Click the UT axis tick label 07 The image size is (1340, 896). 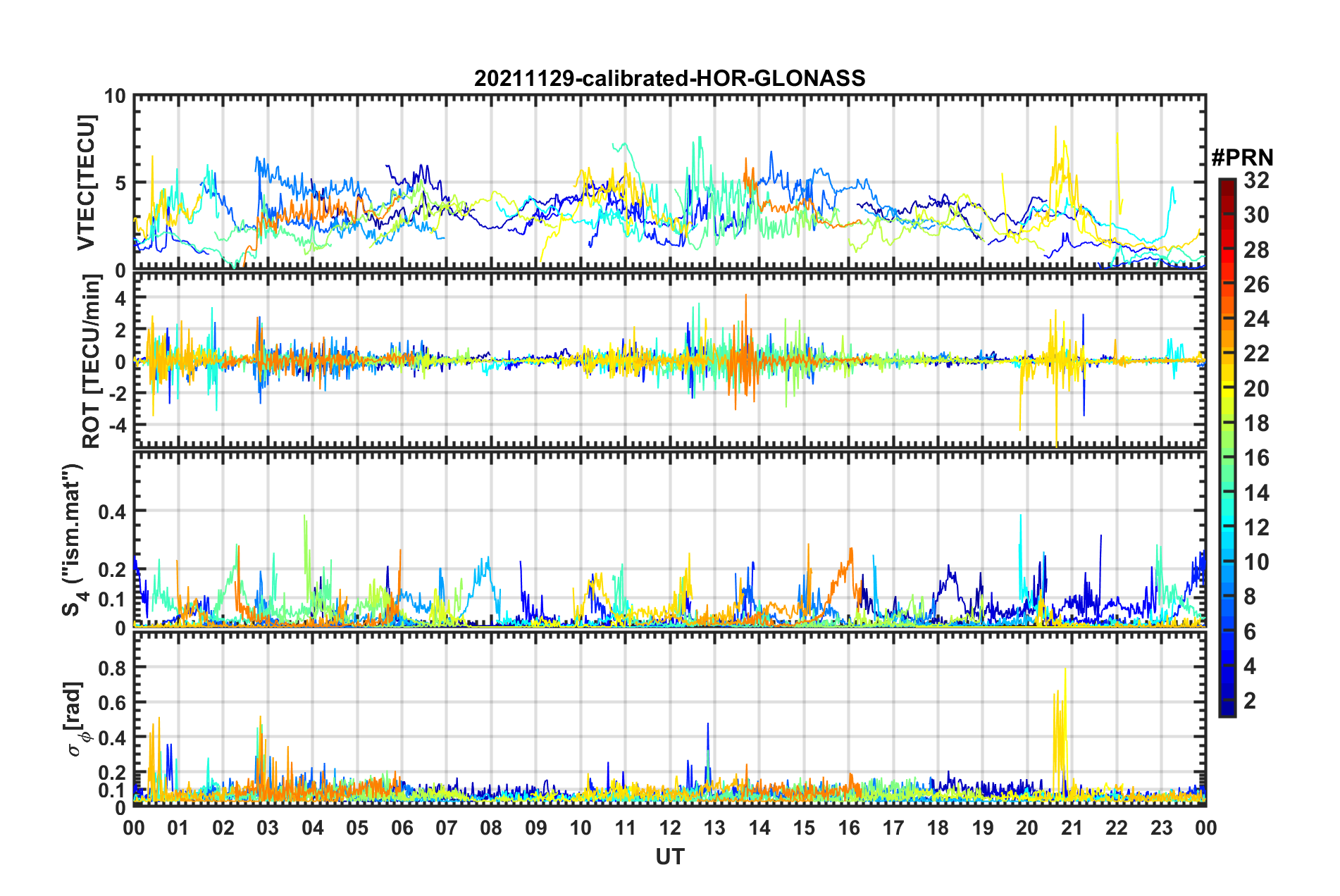point(447,828)
